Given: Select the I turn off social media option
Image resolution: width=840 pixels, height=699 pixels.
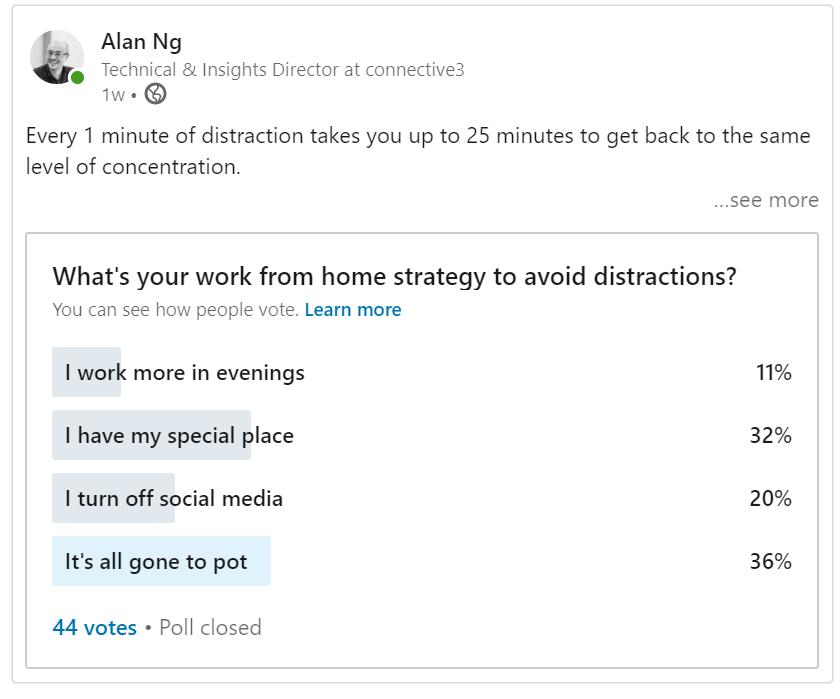Looking at the screenshot, I should pos(422,498).
